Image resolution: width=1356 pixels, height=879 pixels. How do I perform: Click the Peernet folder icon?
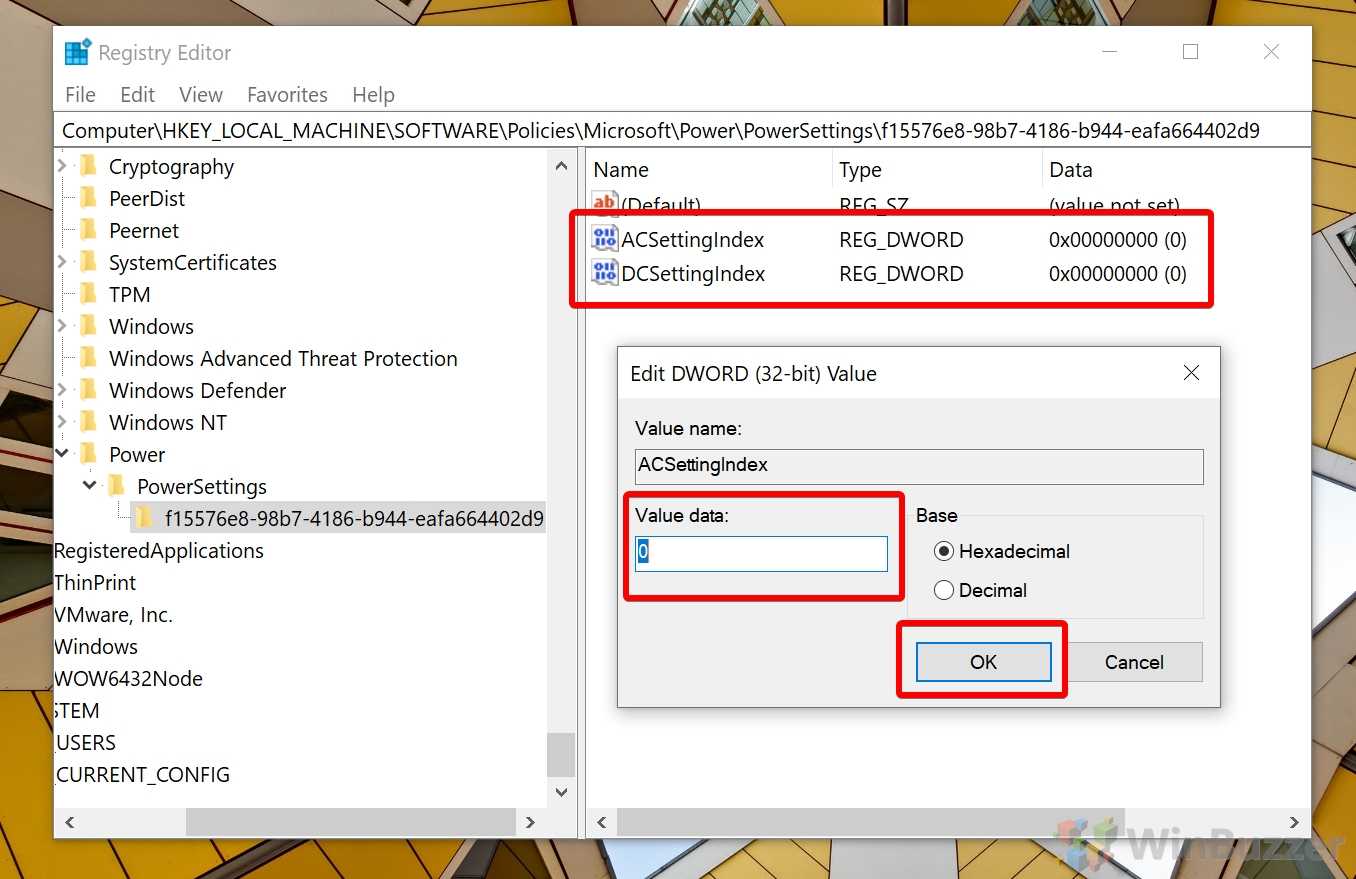[x=89, y=230]
